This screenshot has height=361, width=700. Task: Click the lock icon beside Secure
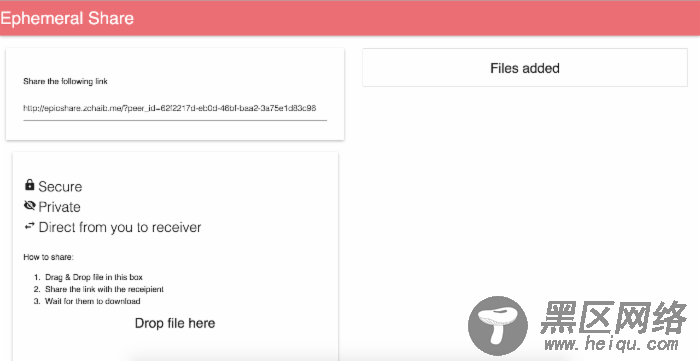pyautogui.click(x=29, y=185)
